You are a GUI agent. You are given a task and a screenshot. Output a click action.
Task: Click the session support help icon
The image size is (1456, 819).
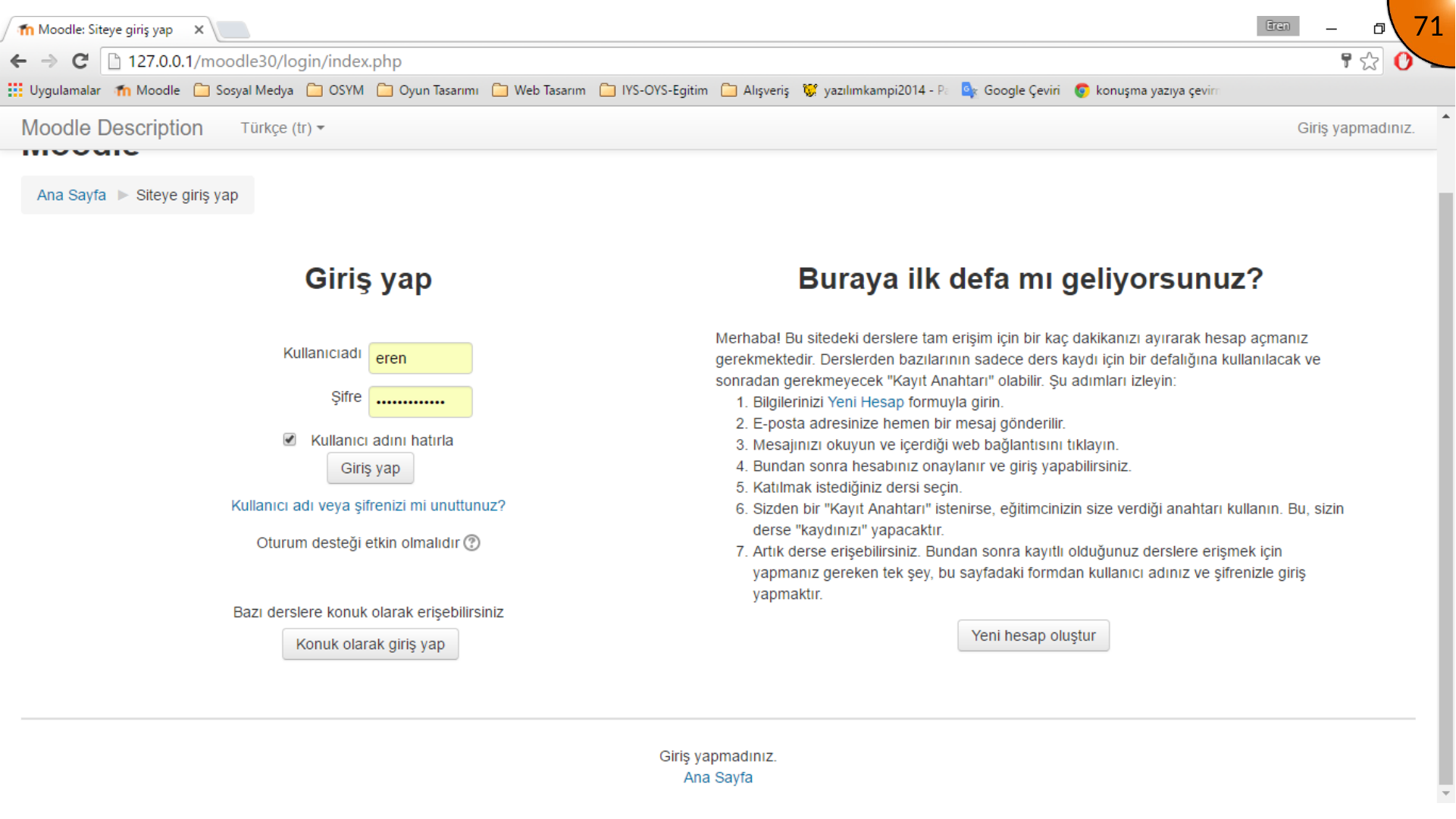[471, 543]
